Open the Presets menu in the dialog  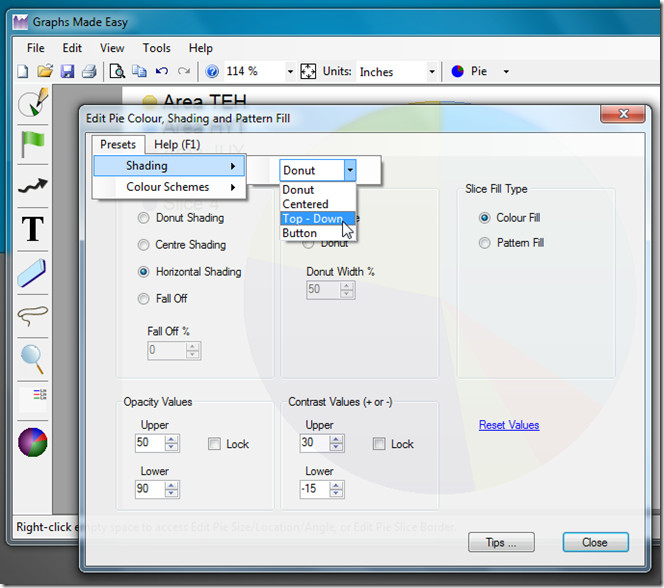[118, 145]
